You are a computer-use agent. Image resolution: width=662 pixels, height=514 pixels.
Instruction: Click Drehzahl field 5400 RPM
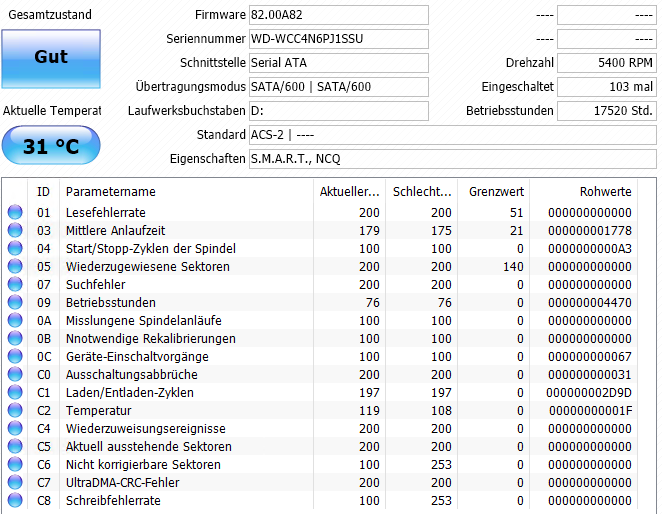(607, 63)
